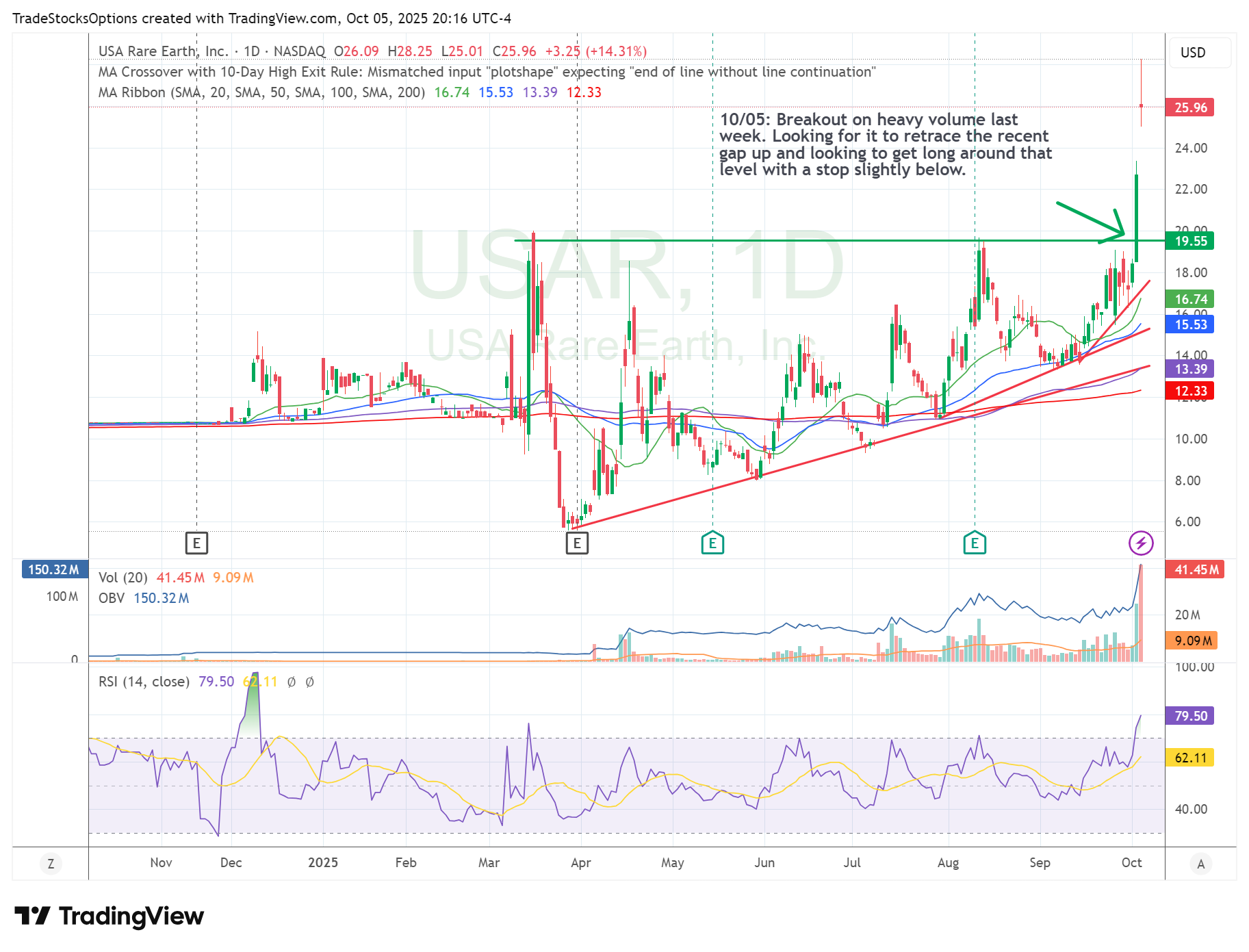Click the 10/05 breakout text annotation

[x=885, y=144]
